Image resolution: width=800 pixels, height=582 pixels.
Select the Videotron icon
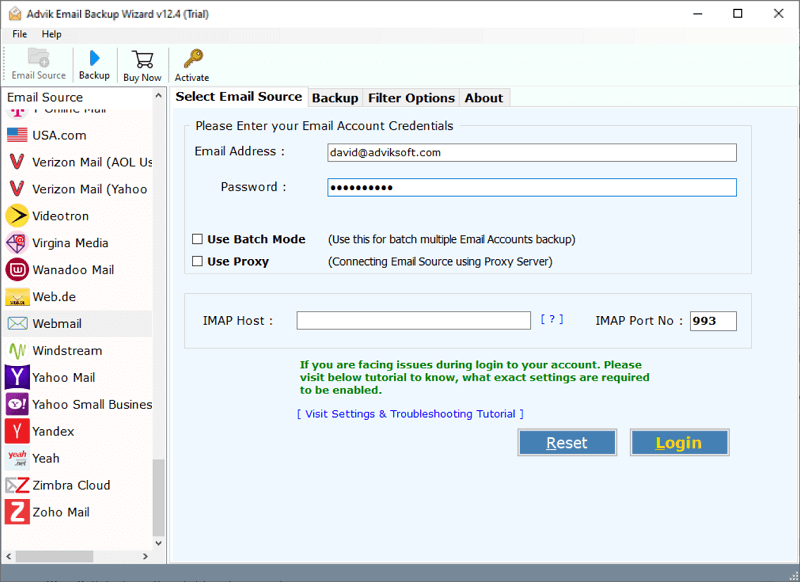pyautogui.click(x=17, y=216)
